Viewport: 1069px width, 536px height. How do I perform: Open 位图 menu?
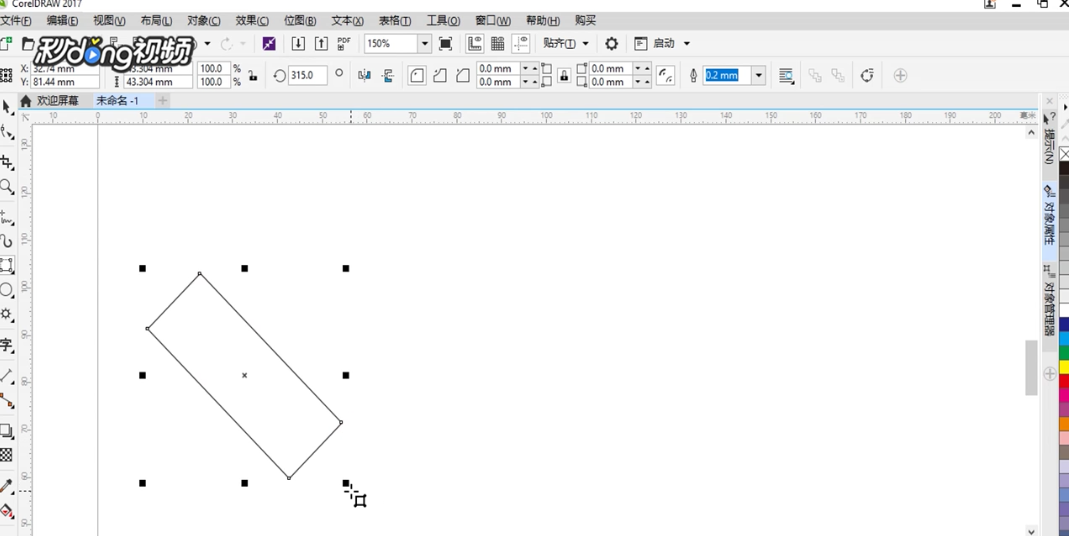pyautogui.click(x=299, y=20)
